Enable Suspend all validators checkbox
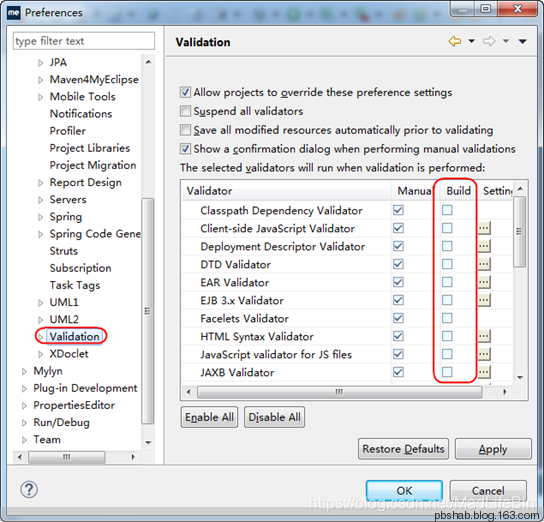The width and height of the screenshot is (544, 522). (185, 111)
